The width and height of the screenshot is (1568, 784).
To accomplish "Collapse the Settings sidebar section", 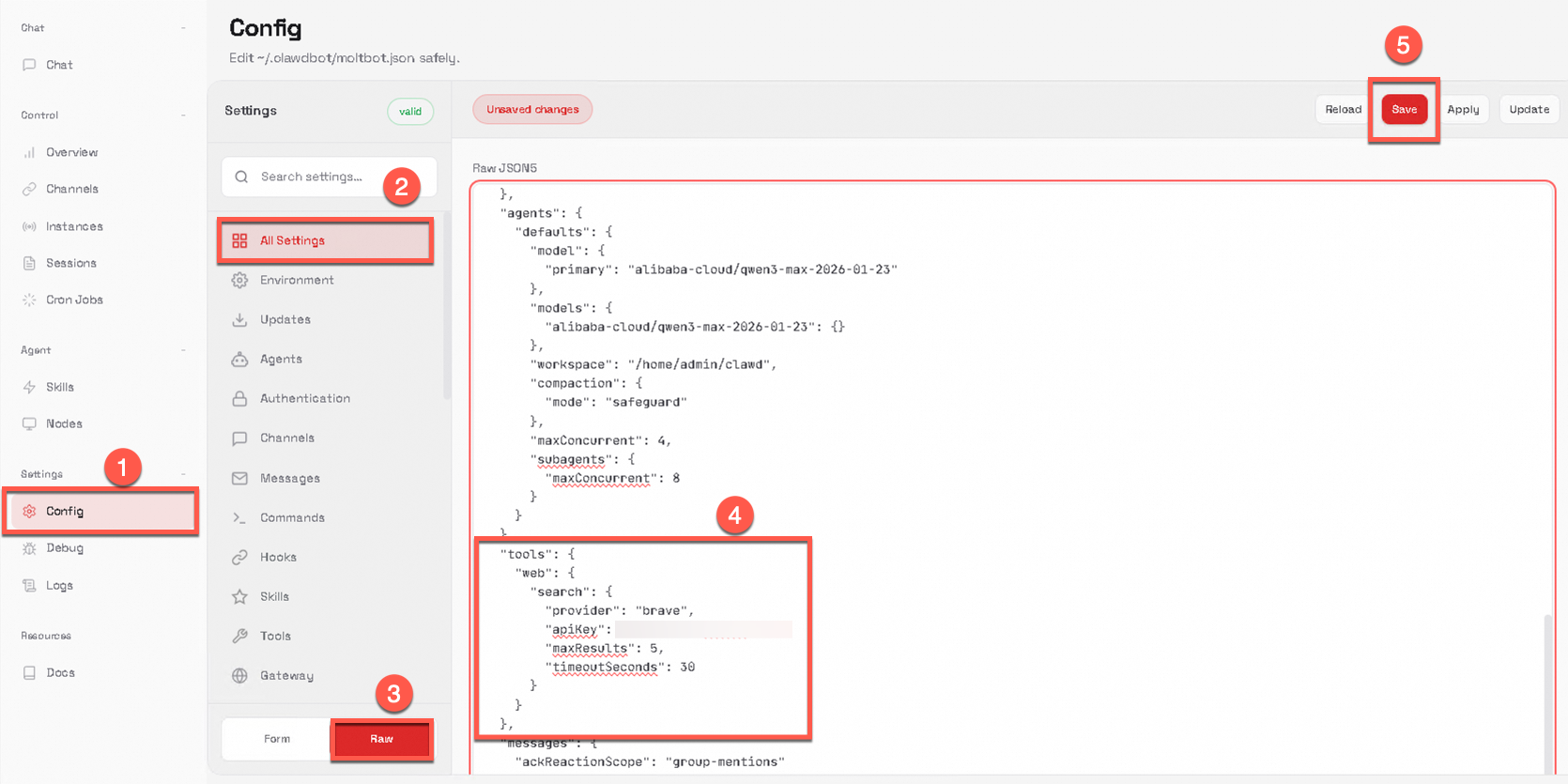I will (x=183, y=474).
